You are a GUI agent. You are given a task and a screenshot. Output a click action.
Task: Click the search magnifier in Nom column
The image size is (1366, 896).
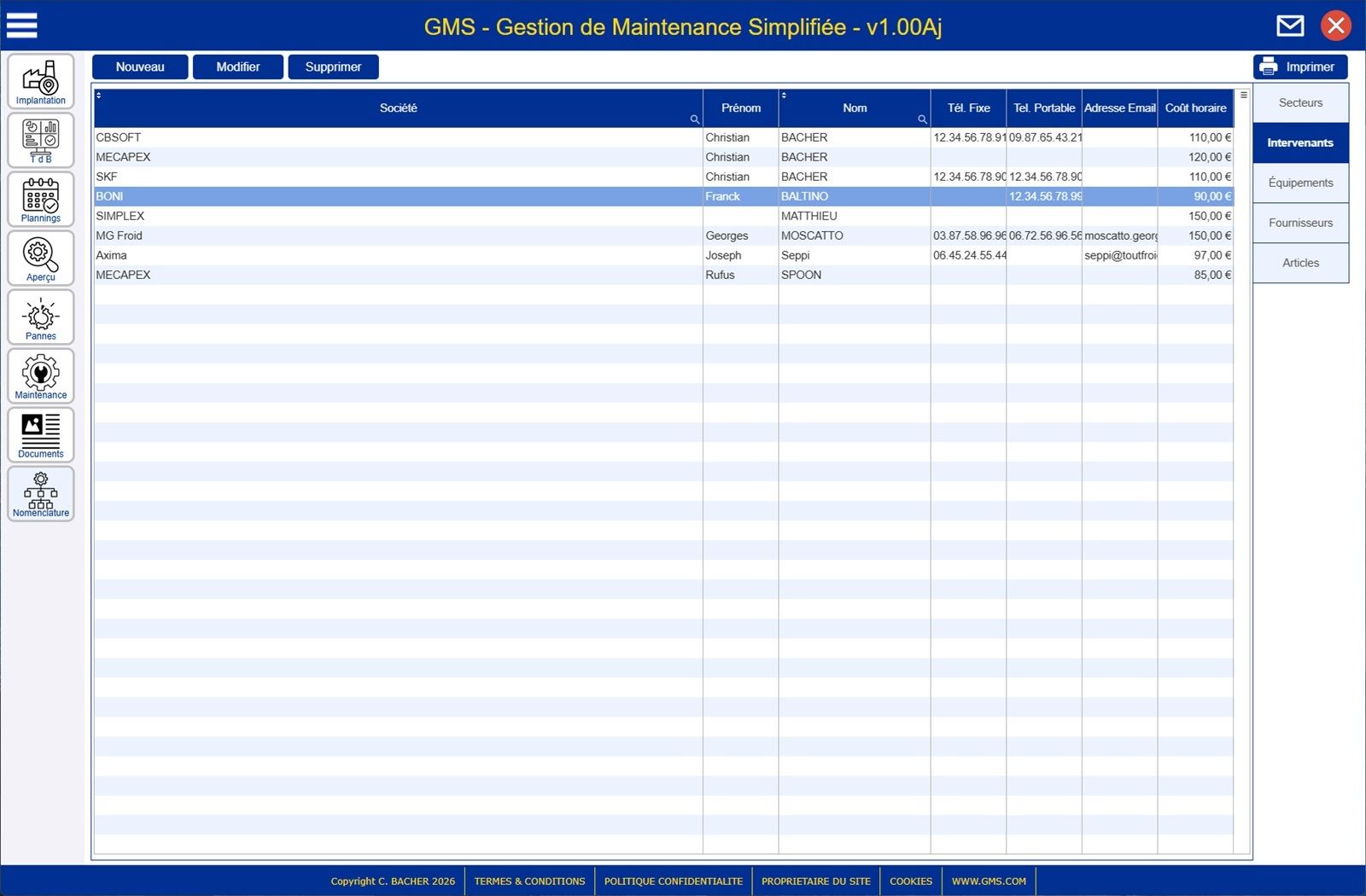click(x=922, y=119)
